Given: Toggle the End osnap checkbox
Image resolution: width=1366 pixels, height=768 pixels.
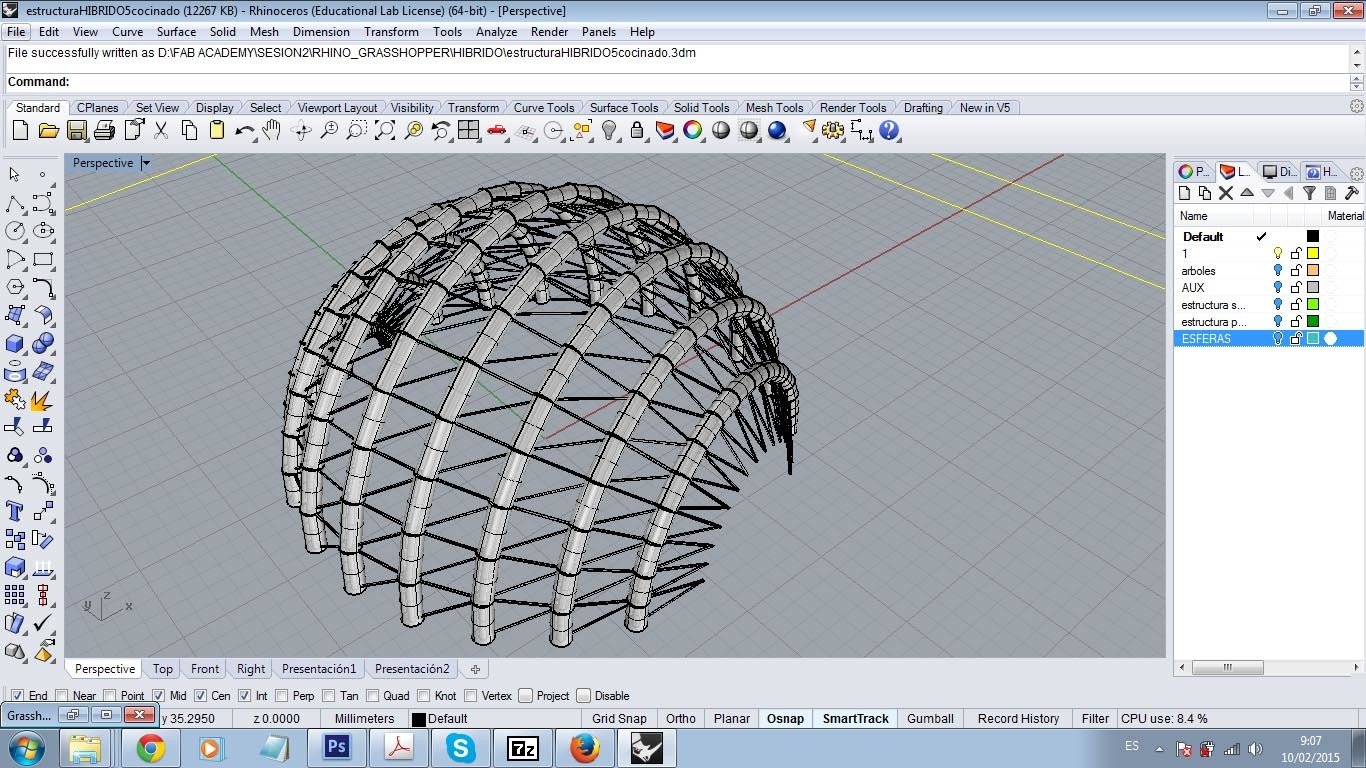Looking at the screenshot, I should click(17, 696).
